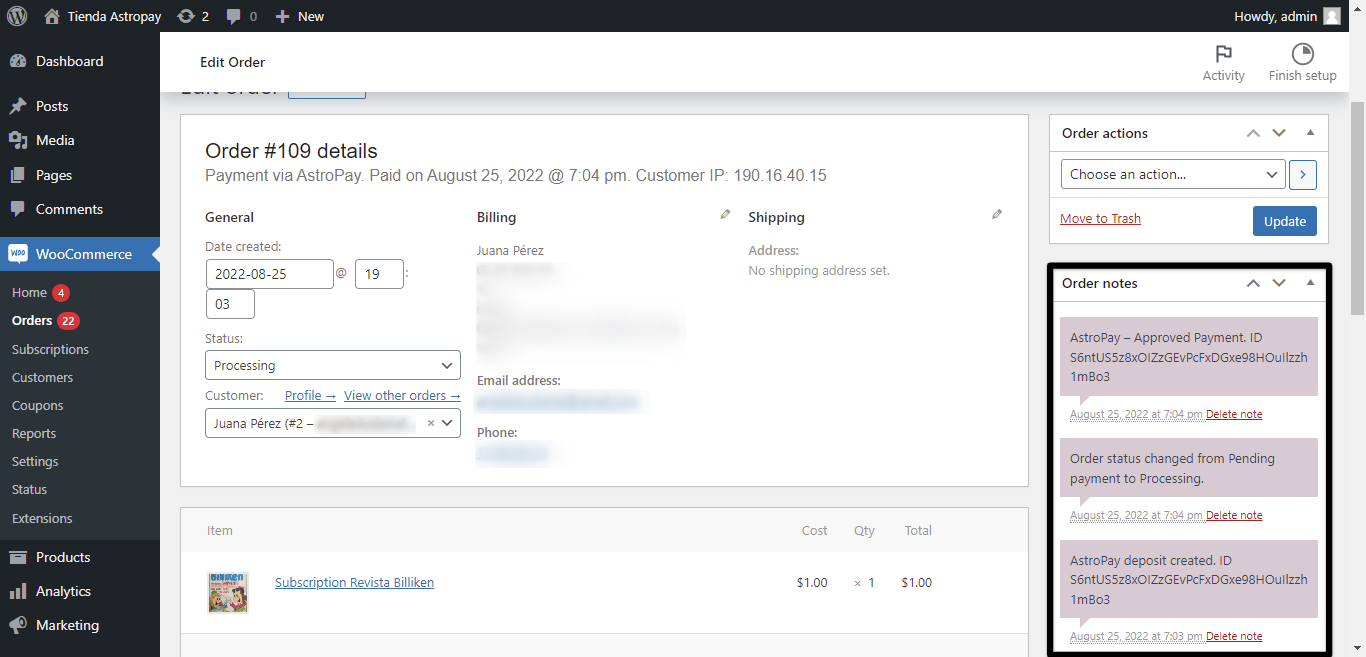1366x657 pixels.
Task: Open the Activity panel
Action: pos(1223,62)
